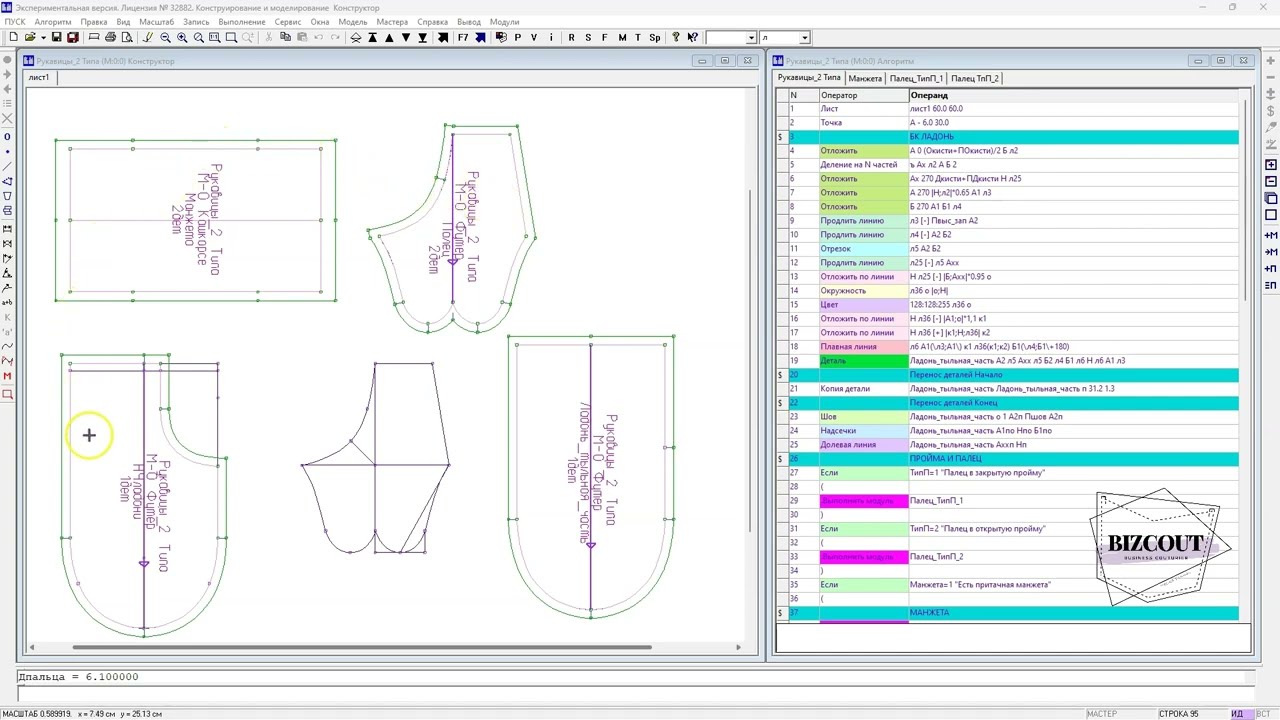Select the line drawing tool in left toolbar
Viewport: 1280px width, 720px height.
click(x=8, y=166)
